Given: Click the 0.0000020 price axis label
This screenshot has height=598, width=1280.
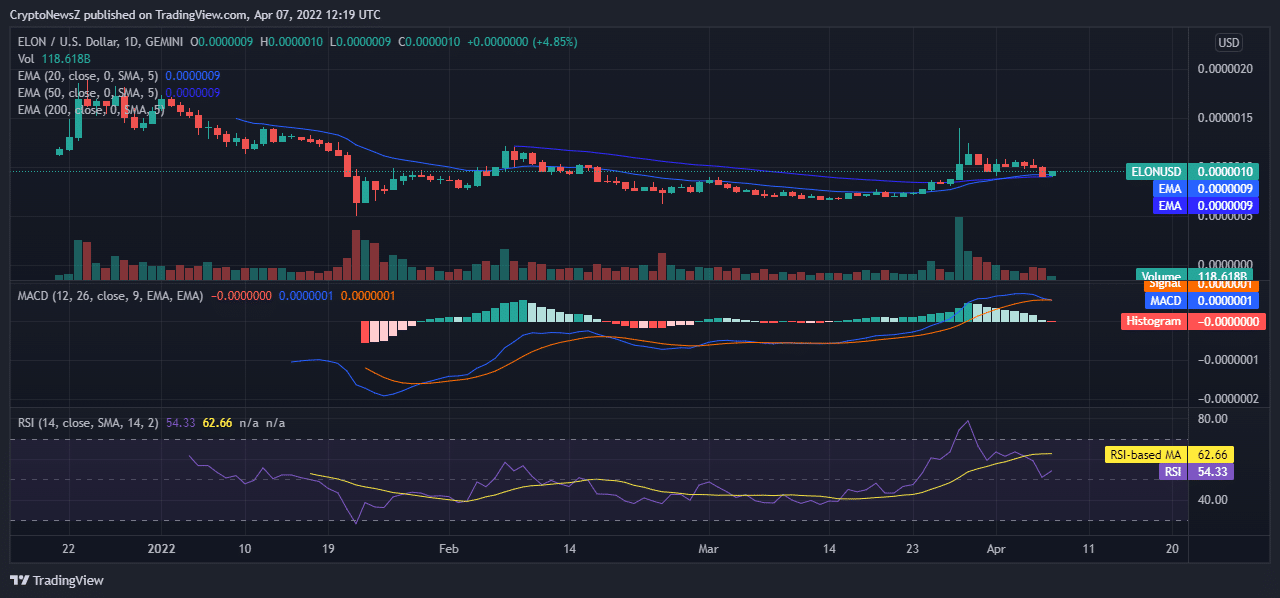Looking at the screenshot, I should pyautogui.click(x=1225, y=69).
